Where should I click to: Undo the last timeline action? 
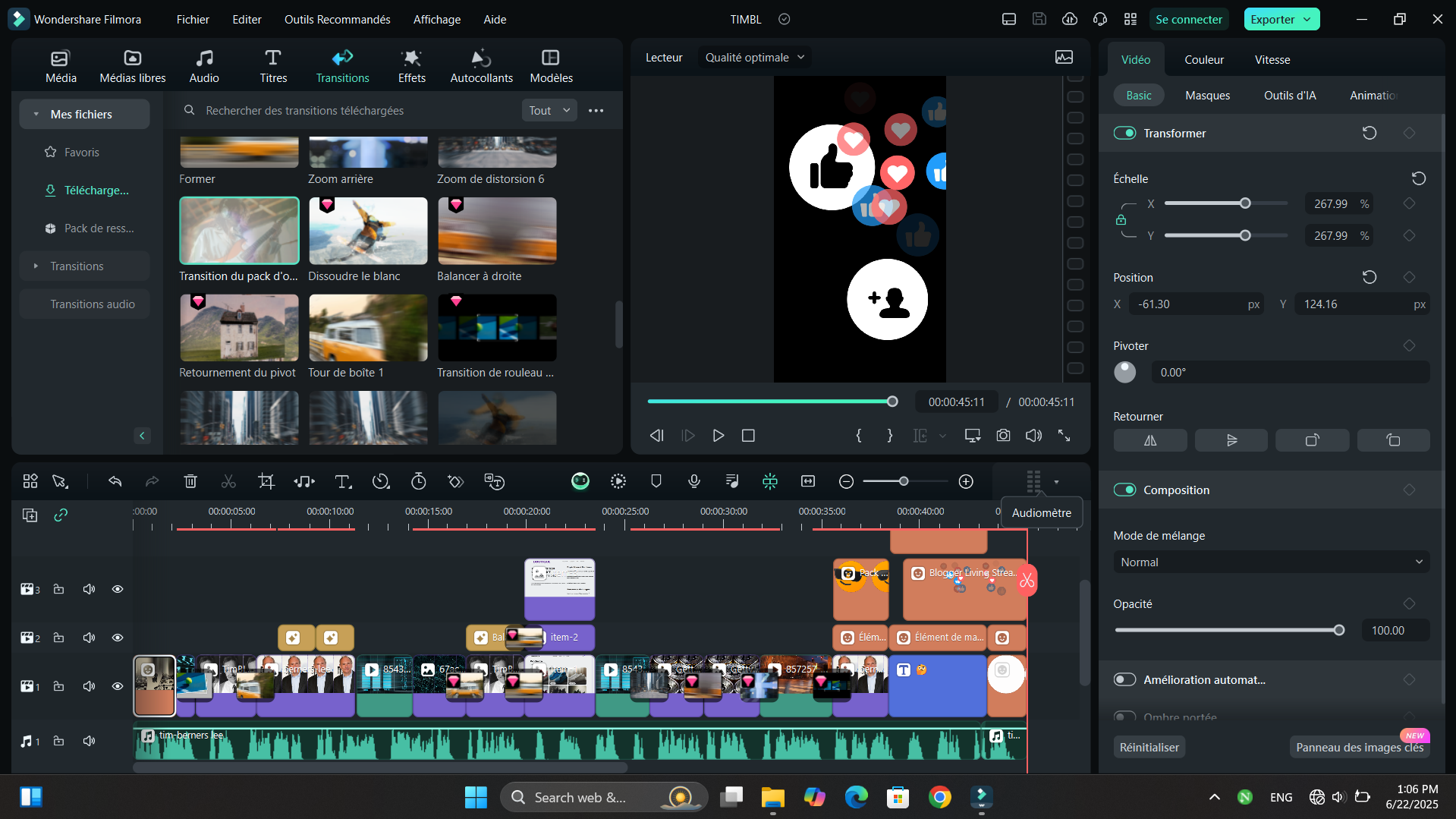click(x=115, y=481)
